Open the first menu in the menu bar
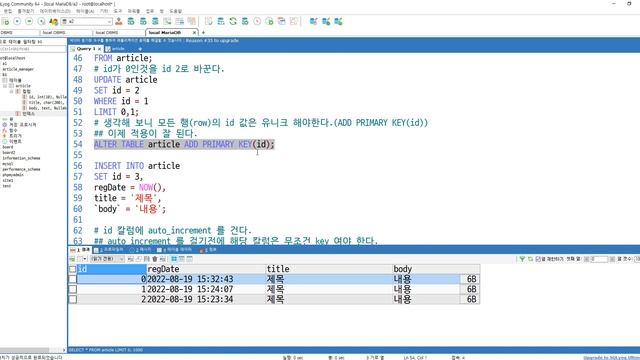The image size is (640, 360). 8,11
